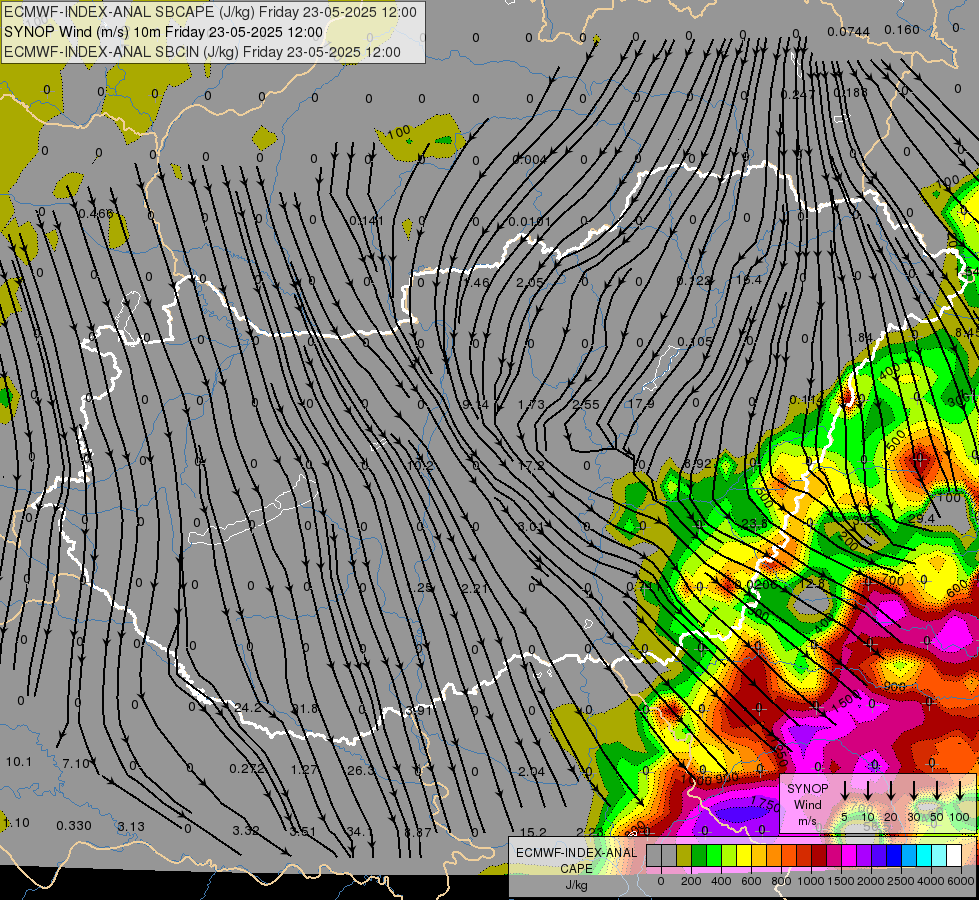Click the 200 tick label on colour scale
This screenshot has height=900, width=979.
point(691,881)
